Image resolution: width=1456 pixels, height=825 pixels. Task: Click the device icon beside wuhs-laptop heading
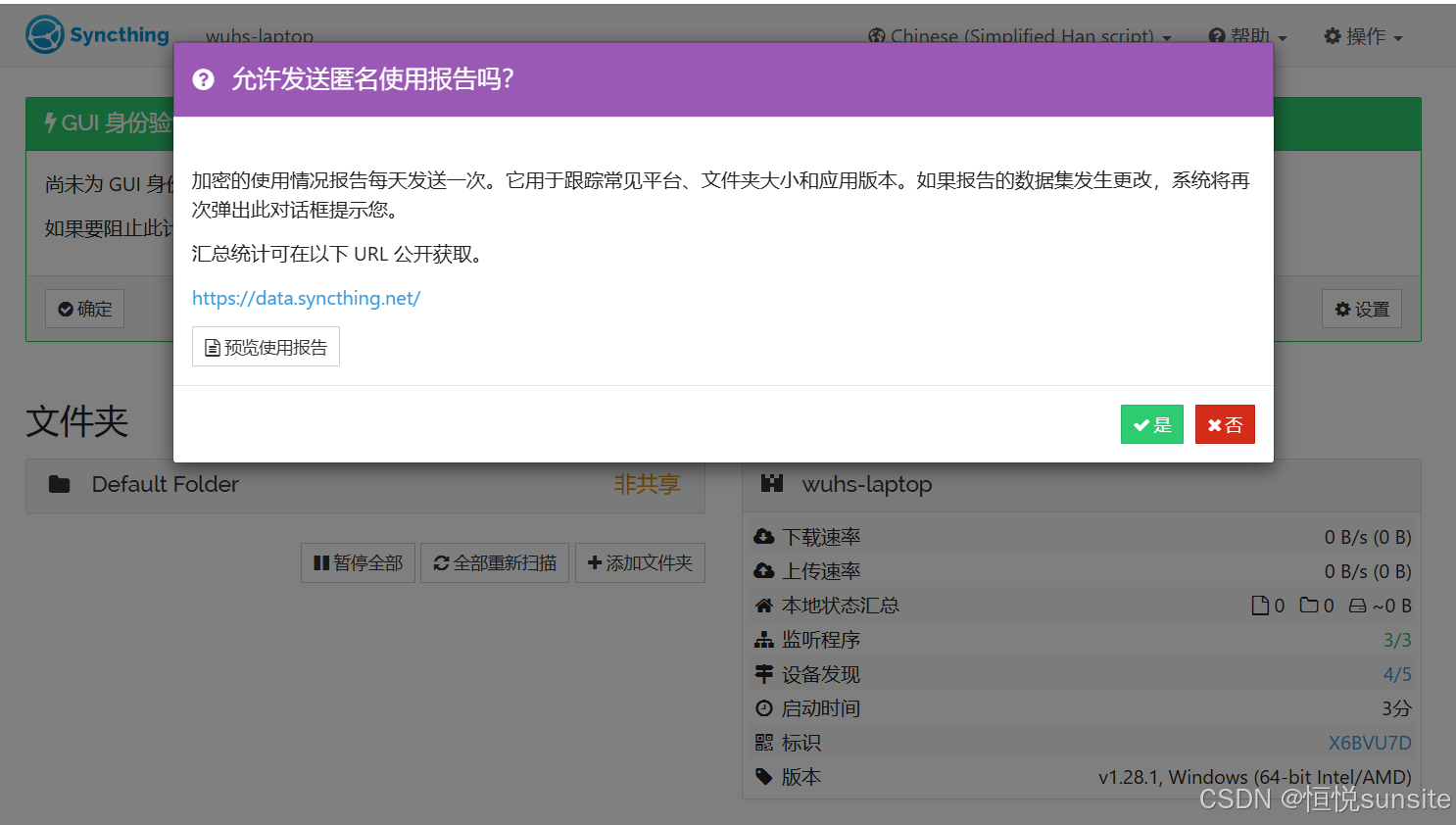tap(772, 483)
